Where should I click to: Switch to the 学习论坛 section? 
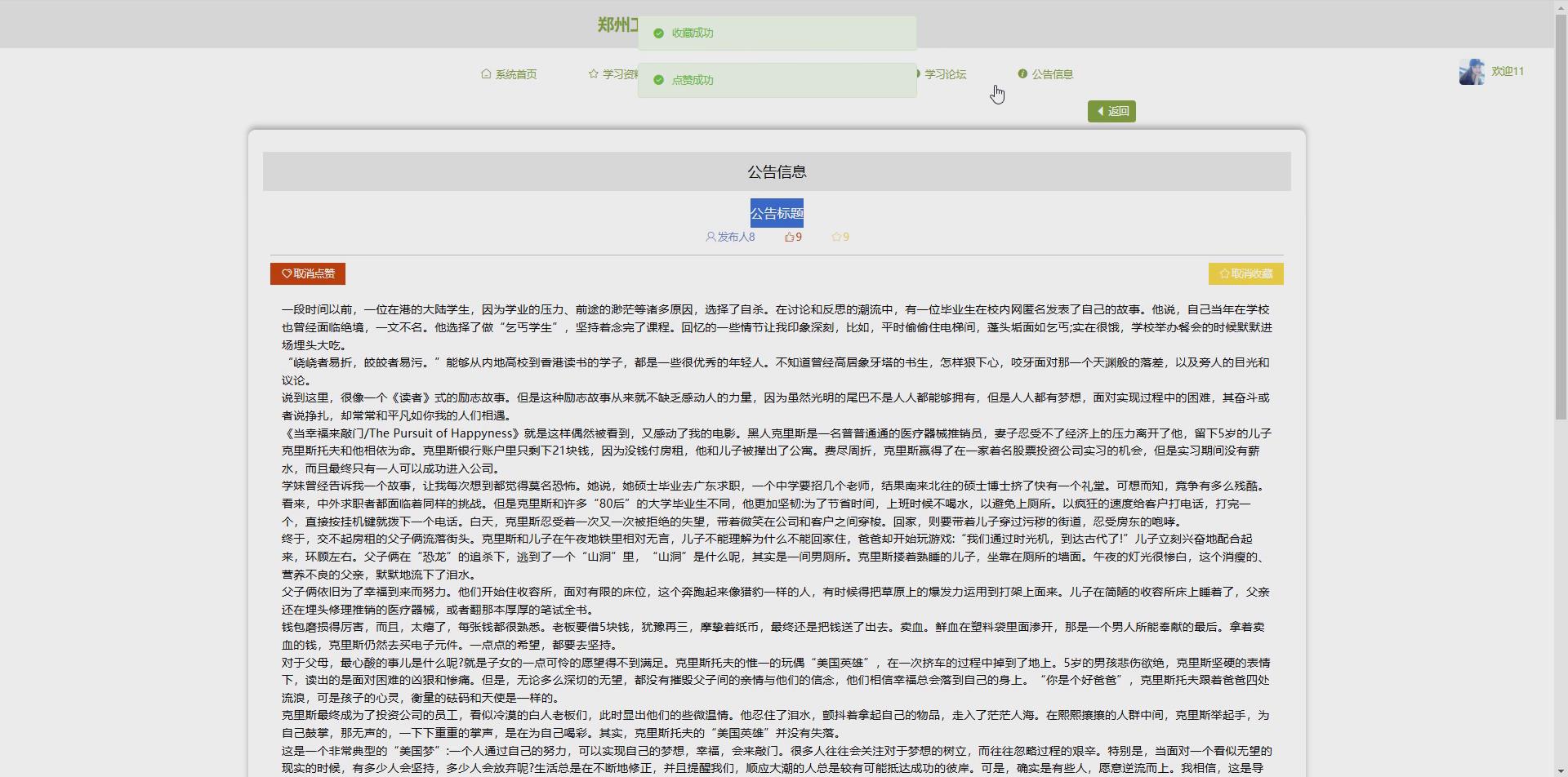[945, 73]
